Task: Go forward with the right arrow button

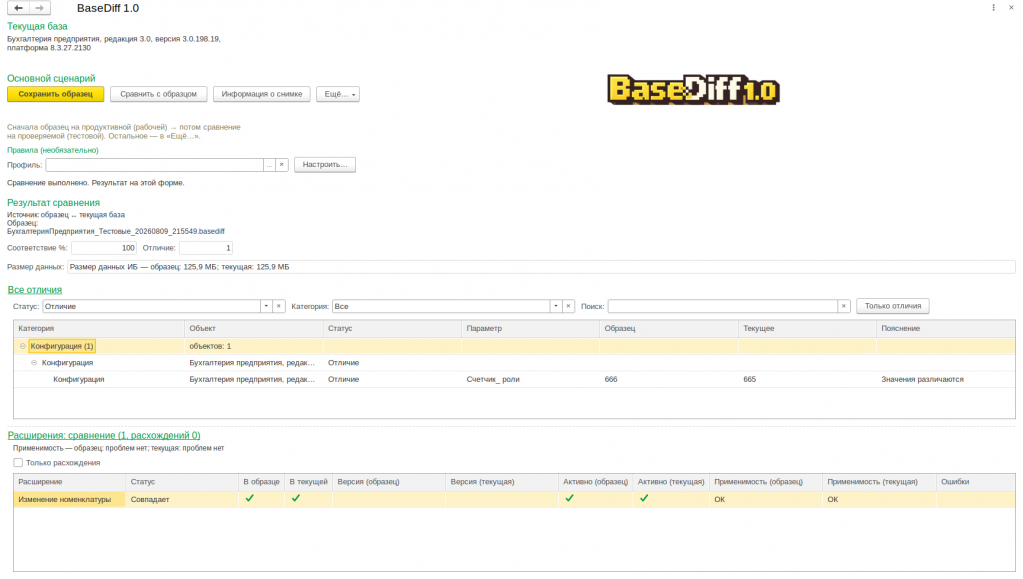Action: 40,8
